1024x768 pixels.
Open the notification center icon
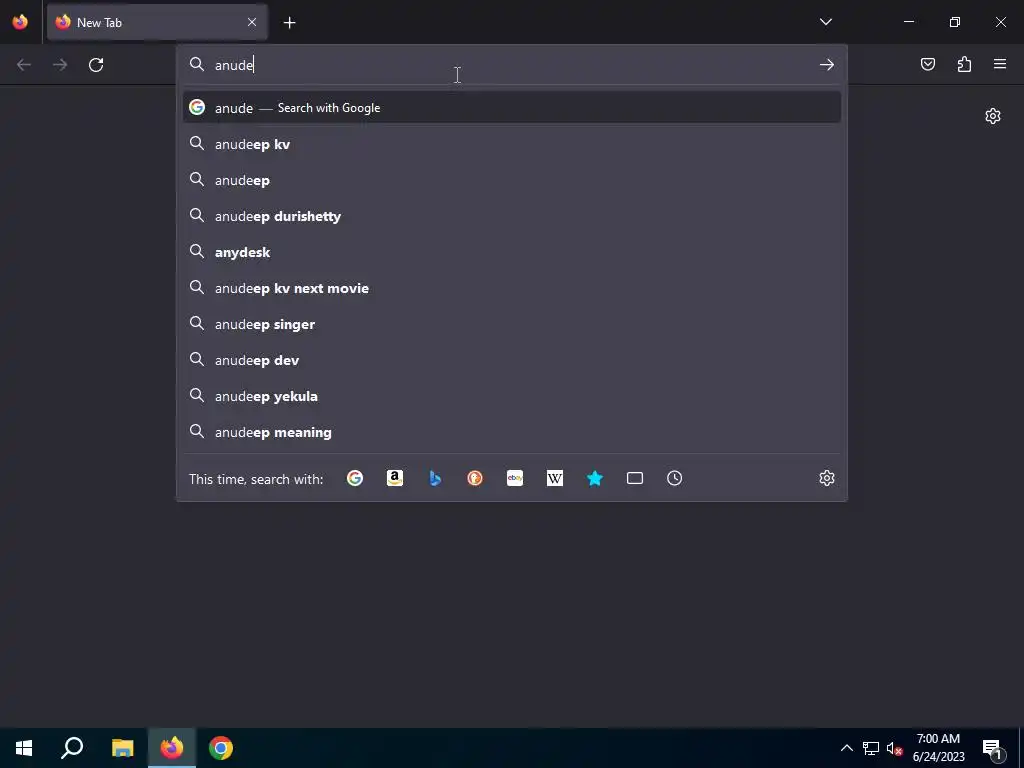(992, 748)
